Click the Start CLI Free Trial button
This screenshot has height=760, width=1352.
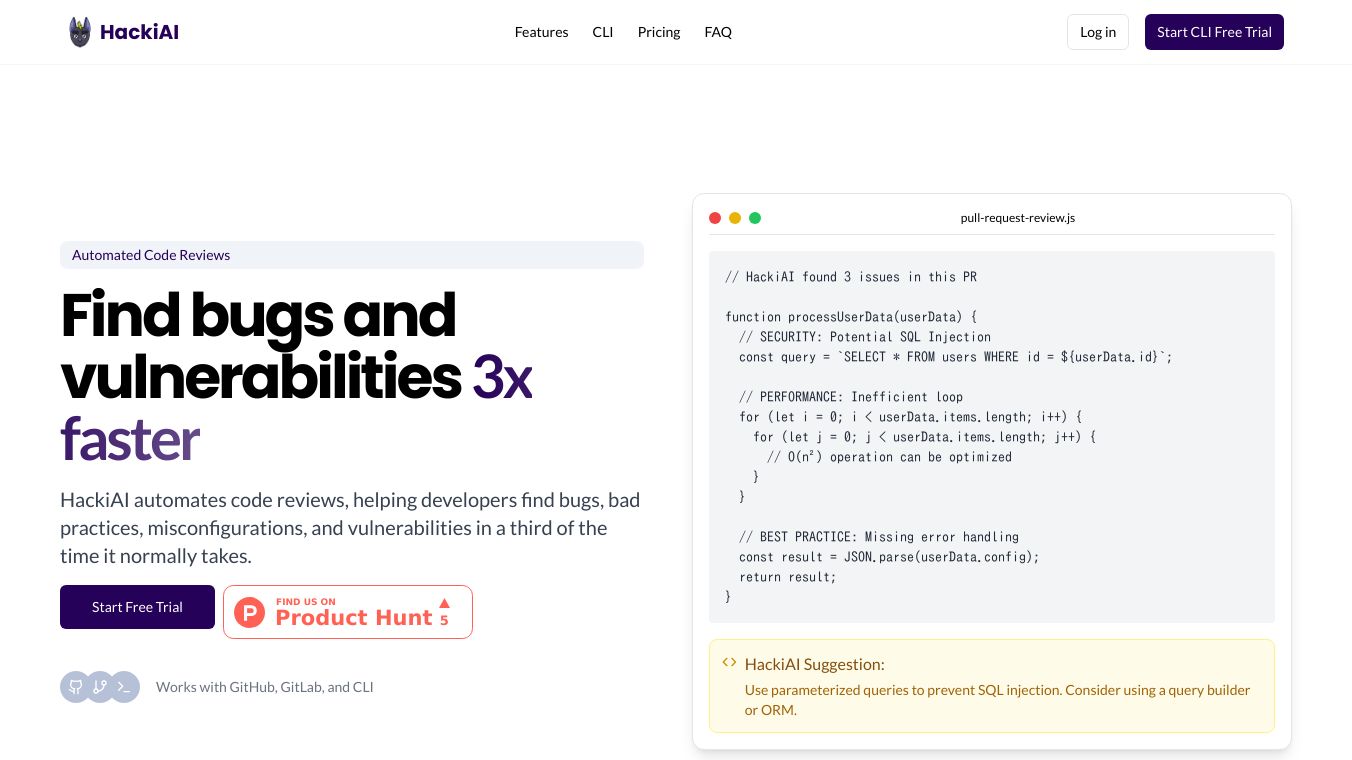pyautogui.click(x=1214, y=32)
